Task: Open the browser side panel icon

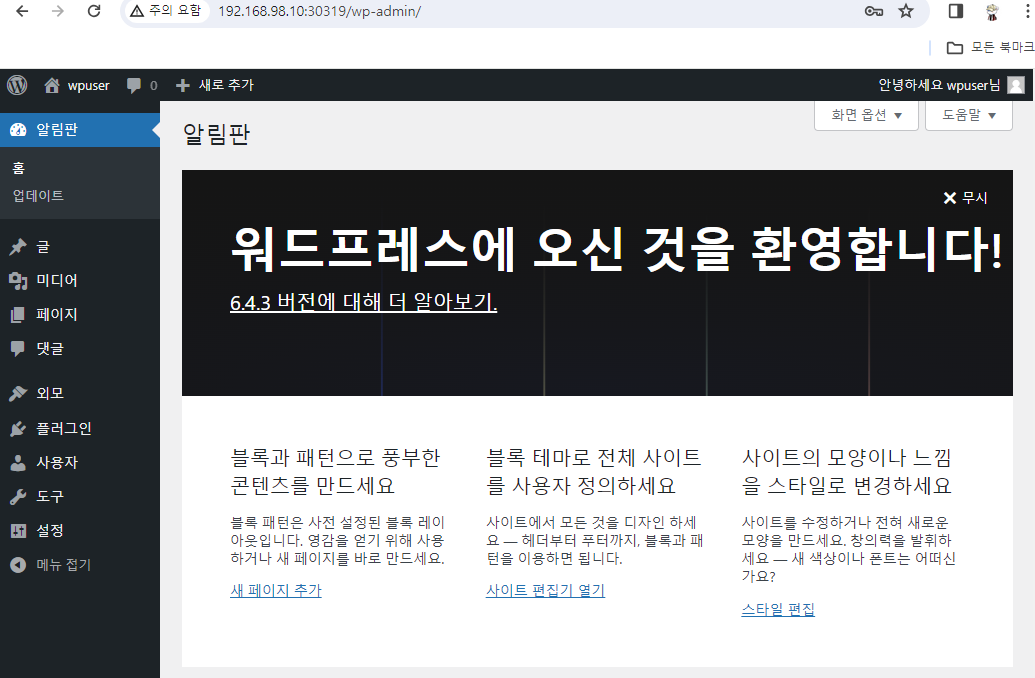Action: point(955,11)
